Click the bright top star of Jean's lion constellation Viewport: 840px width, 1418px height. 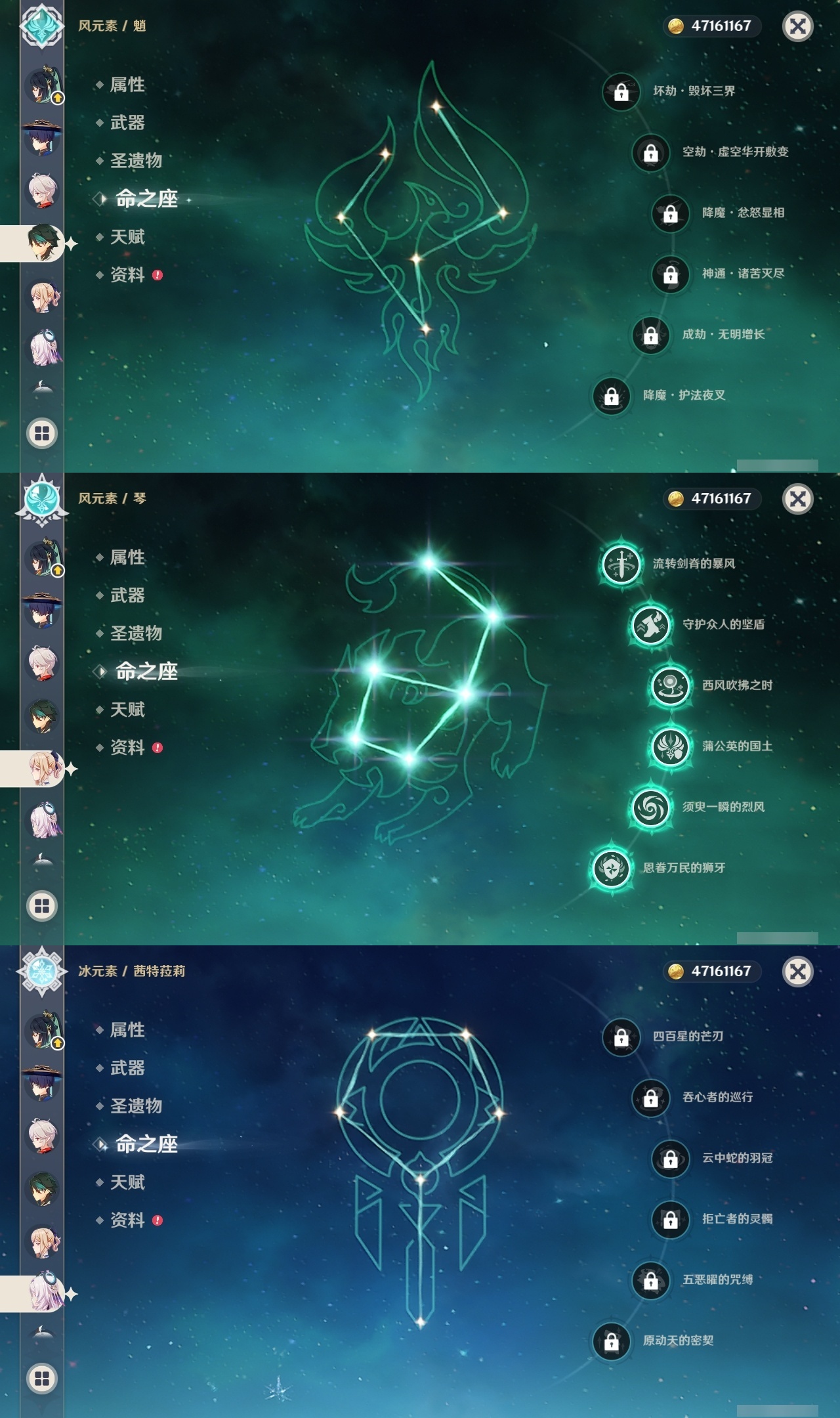(x=429, y=563)
